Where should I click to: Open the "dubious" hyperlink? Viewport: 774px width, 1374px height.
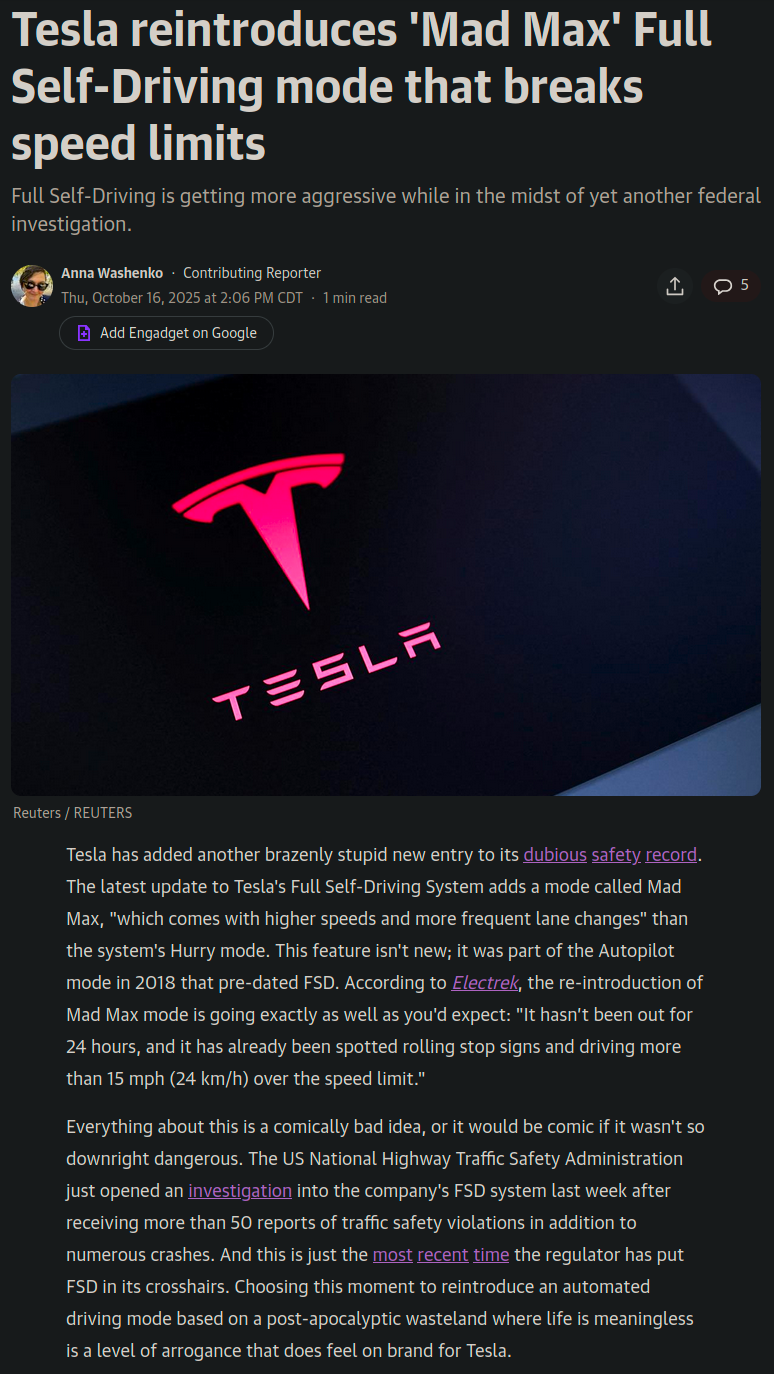pos(555,855)
